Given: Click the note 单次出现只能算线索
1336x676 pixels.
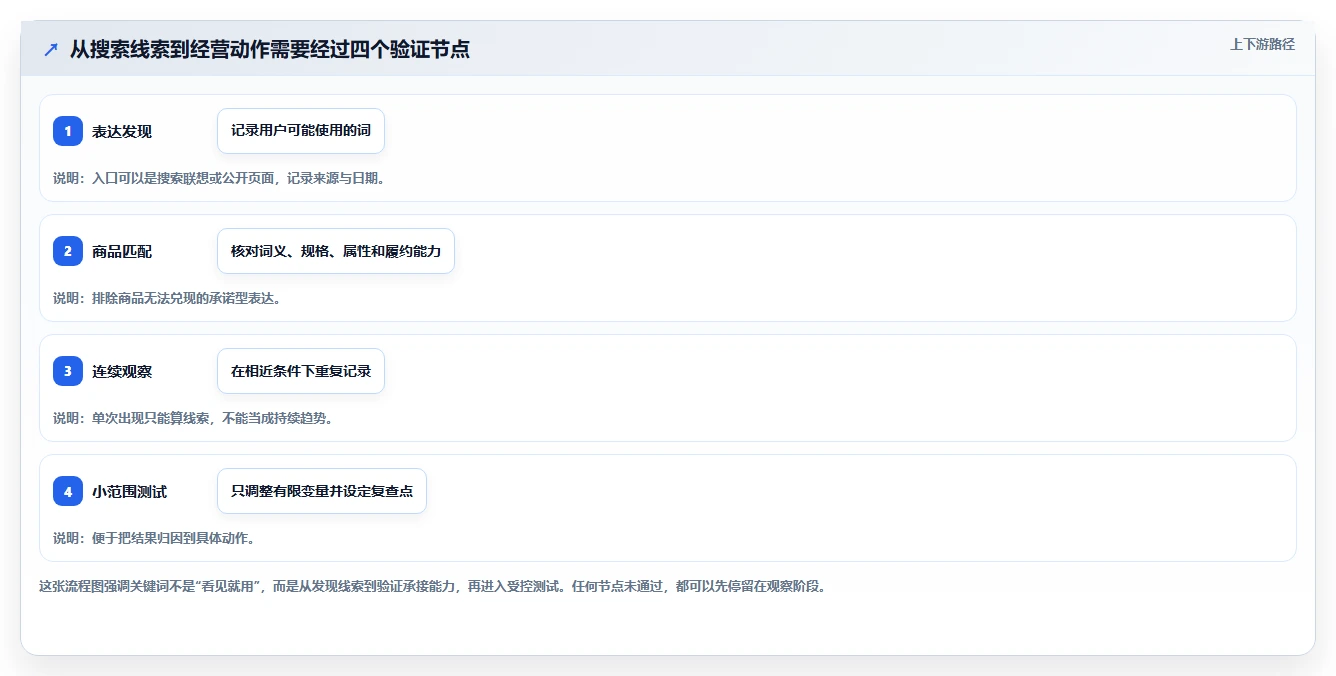Looking at the screenshot, I should (x=151, y=418).
